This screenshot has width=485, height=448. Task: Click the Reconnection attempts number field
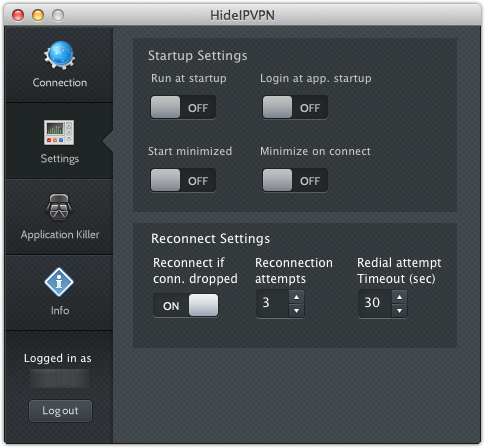[x=272, y=303]
